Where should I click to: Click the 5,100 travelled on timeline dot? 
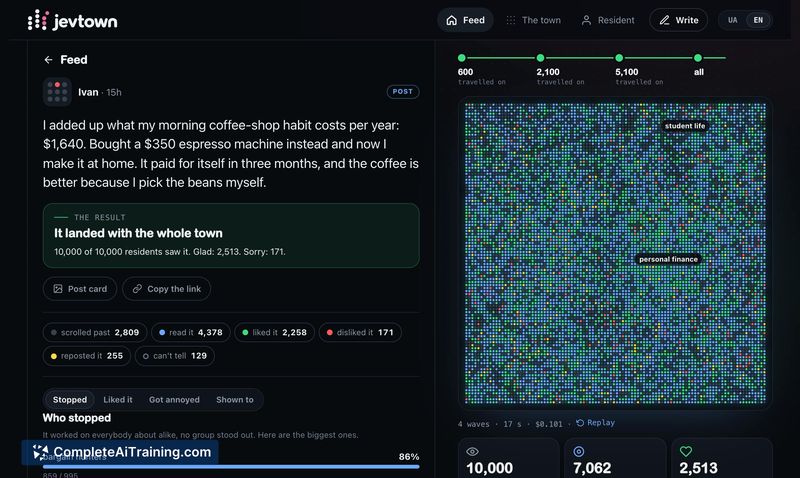[619, 58]
